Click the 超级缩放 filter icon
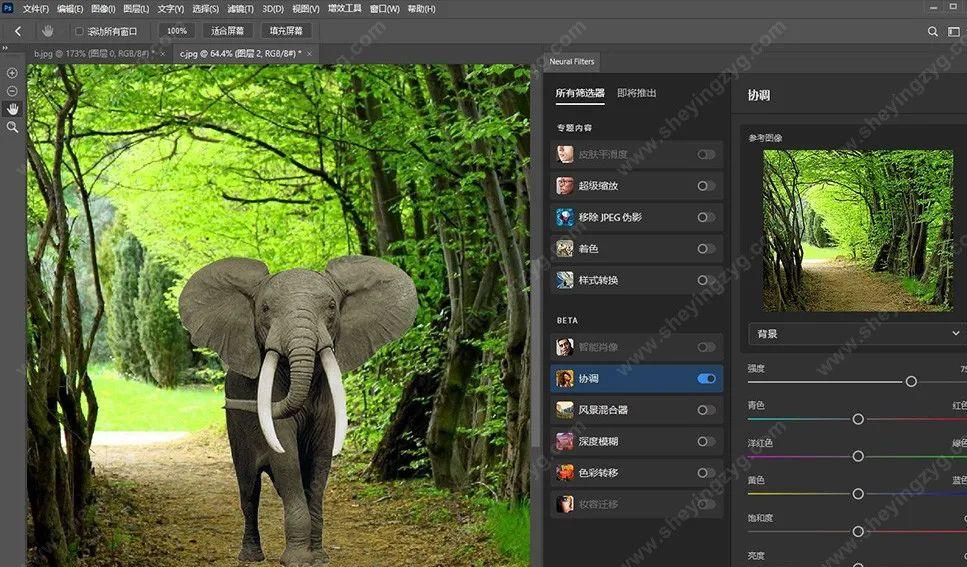The width and height of the screenshot is (967, 567). pyautogui.click(x=565, y=186)
